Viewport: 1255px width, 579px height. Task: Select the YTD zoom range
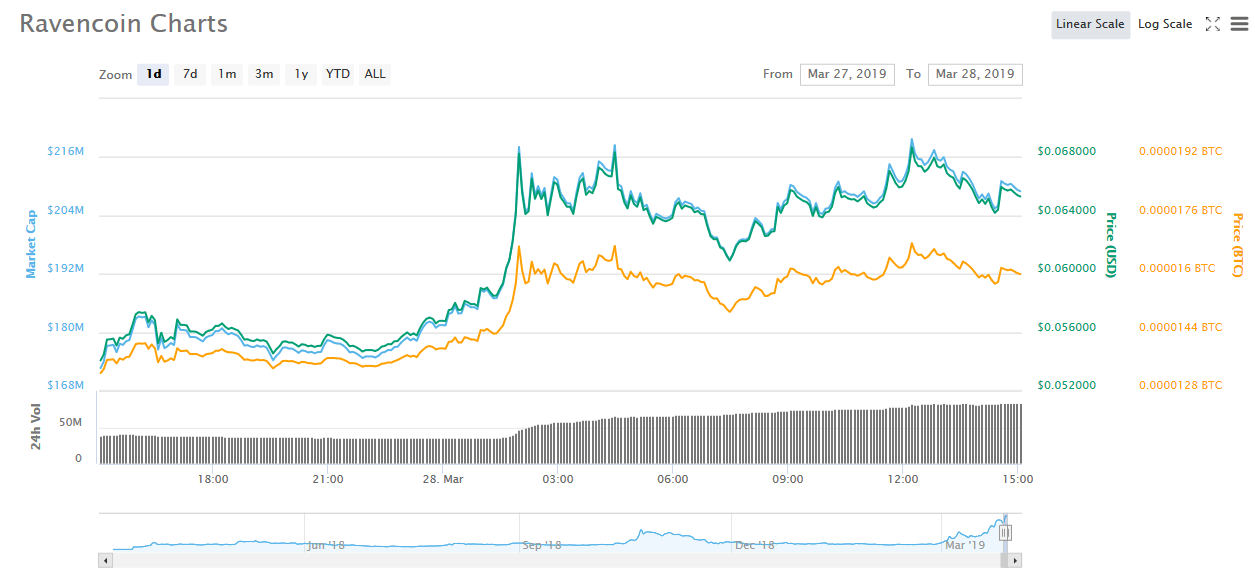(x=338, y=74)
